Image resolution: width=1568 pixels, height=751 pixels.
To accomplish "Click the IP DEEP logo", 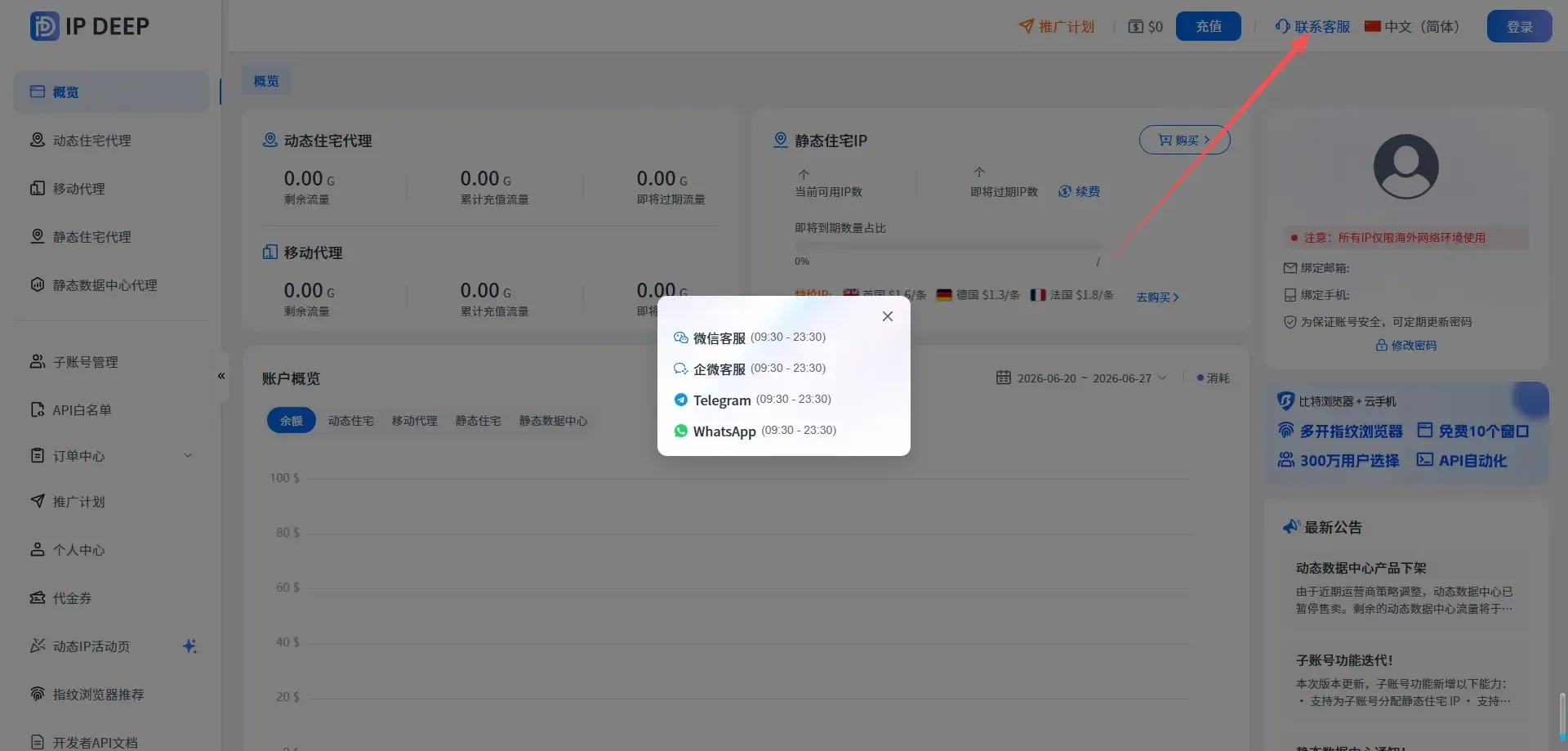I will point(90,26).
